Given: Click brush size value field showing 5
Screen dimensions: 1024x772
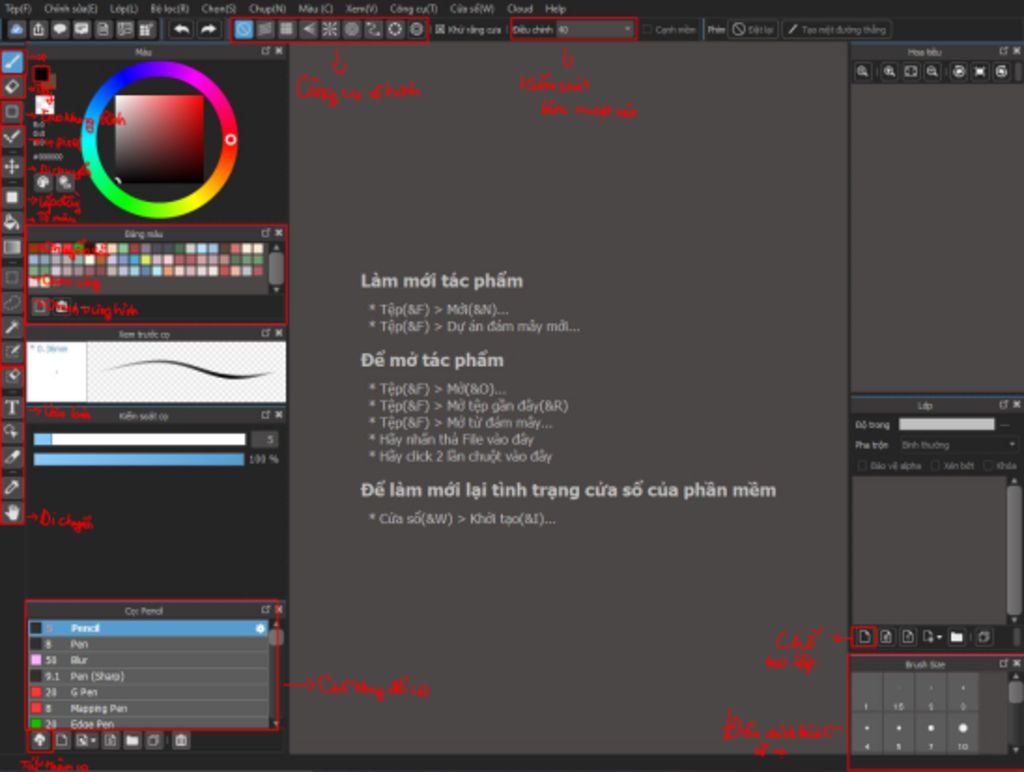Looking at the screenshot, I should [264, 440].
